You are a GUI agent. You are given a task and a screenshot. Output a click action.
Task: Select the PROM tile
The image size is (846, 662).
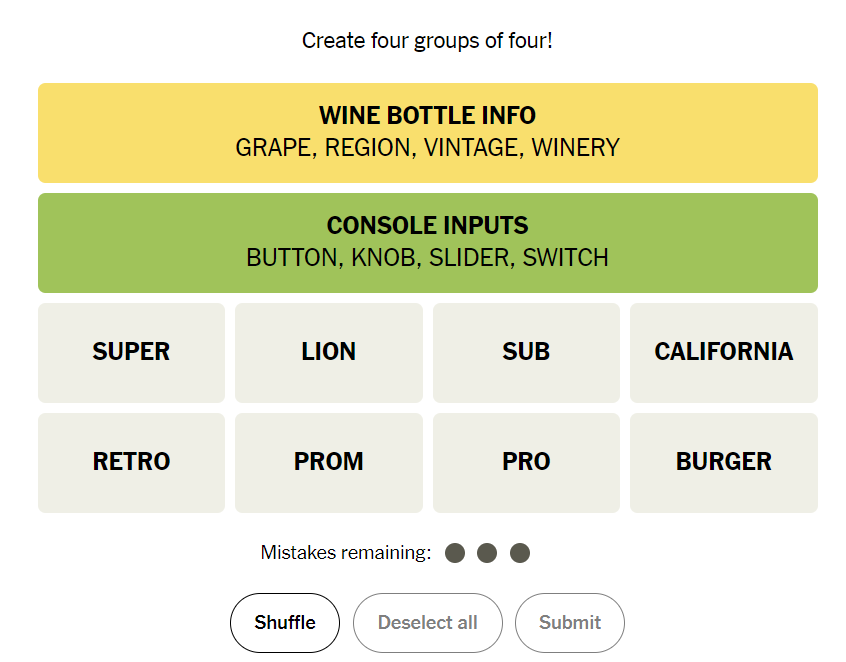tap(328, 462)
